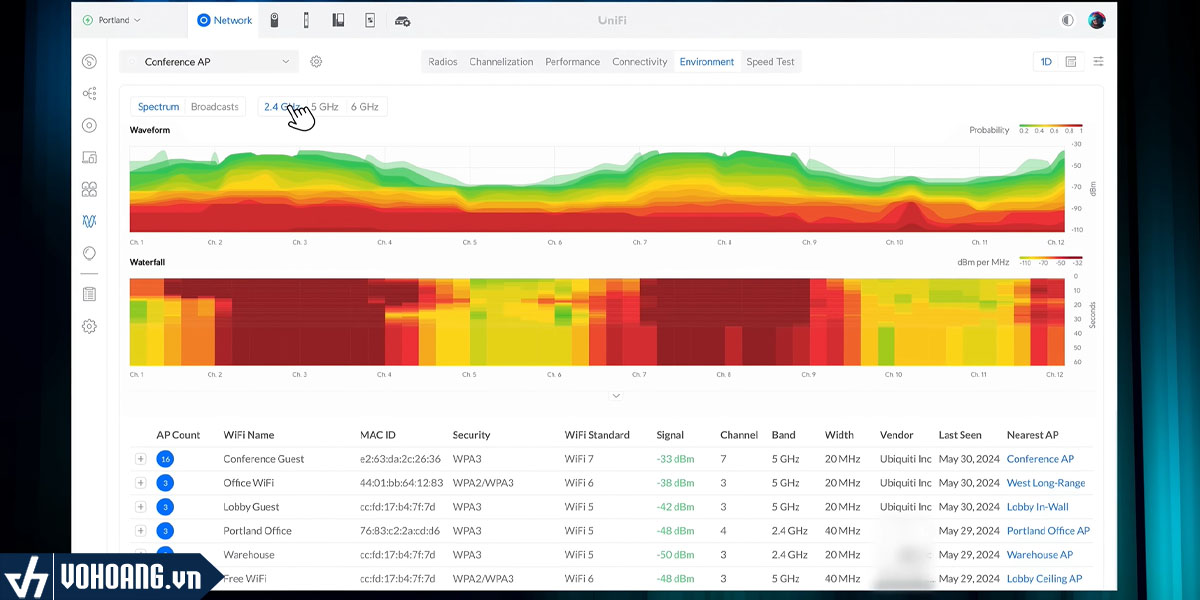The image size is (1200, 600).
Task: Click the Probability color legend bar
Action: click(x=1050, y=126)
